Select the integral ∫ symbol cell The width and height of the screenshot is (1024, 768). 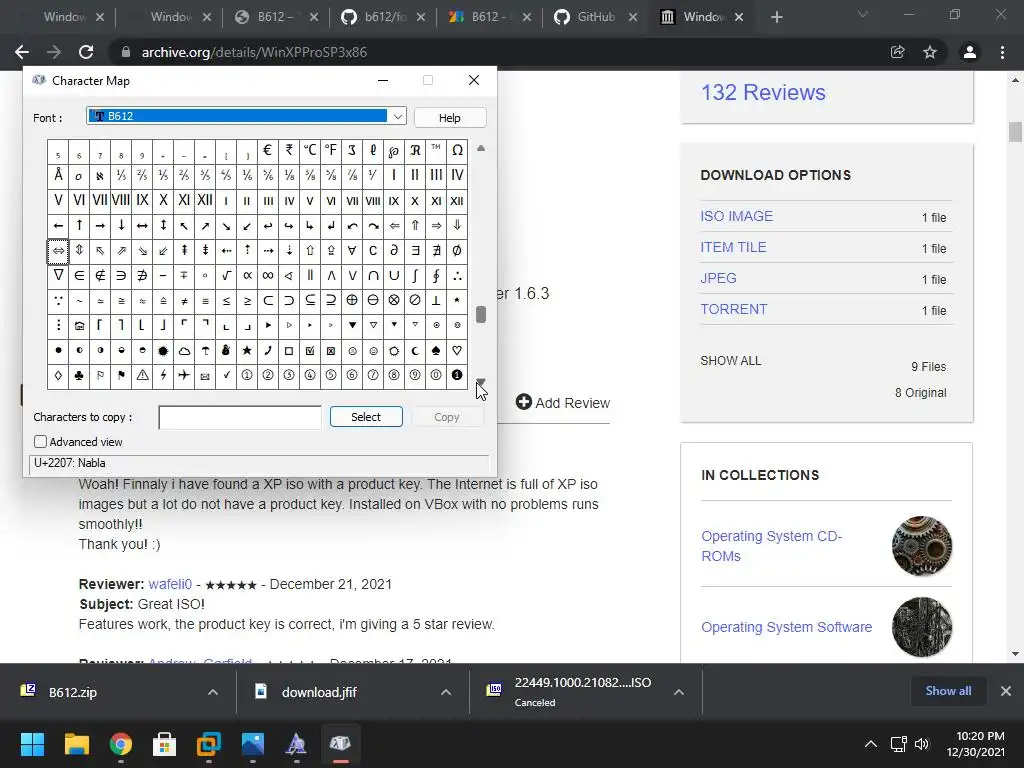[x=415, y=276]
